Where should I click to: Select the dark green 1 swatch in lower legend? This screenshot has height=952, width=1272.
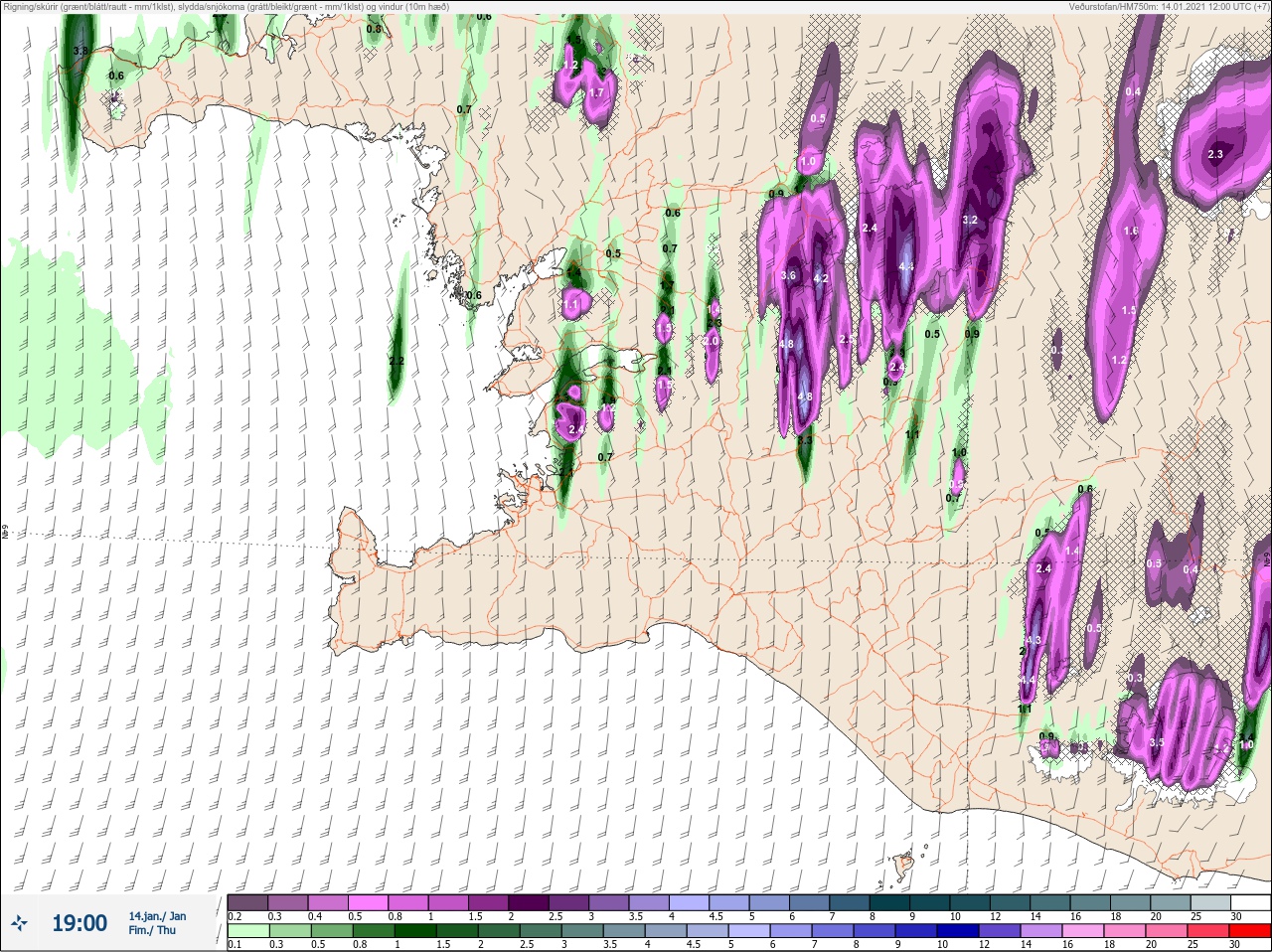(x=415, y=931)
